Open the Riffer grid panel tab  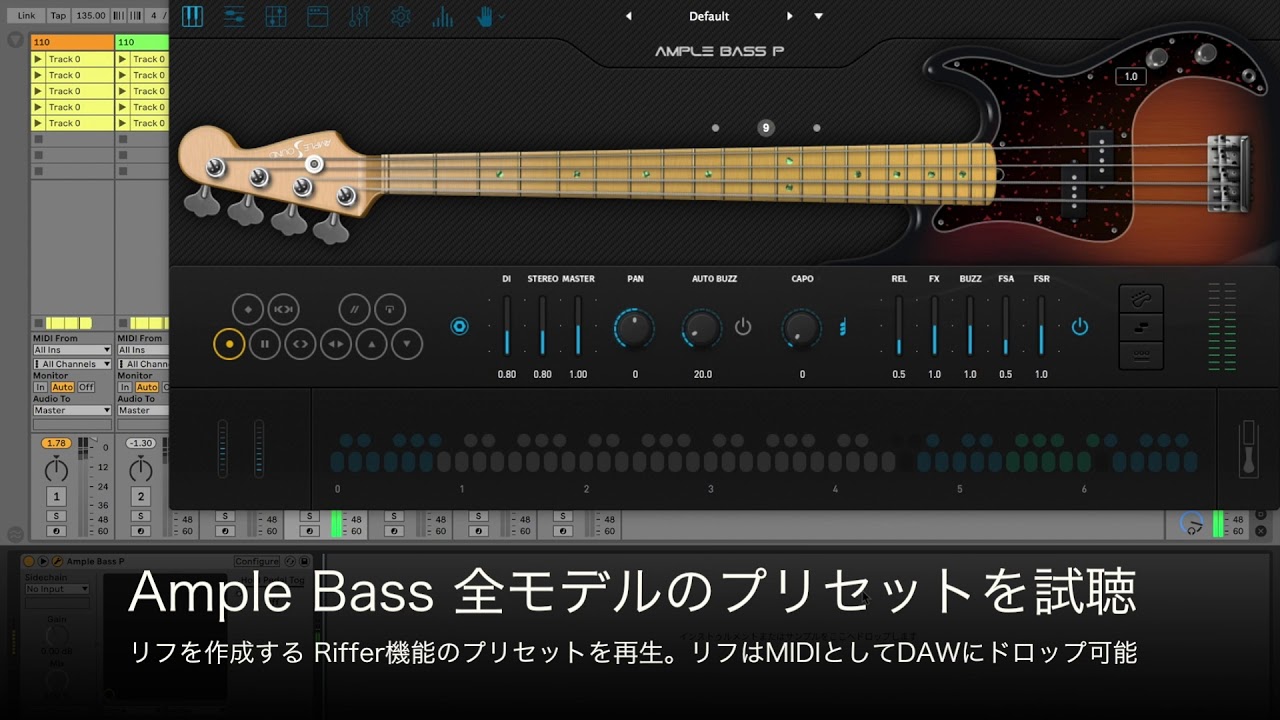[x=276, y=16]
